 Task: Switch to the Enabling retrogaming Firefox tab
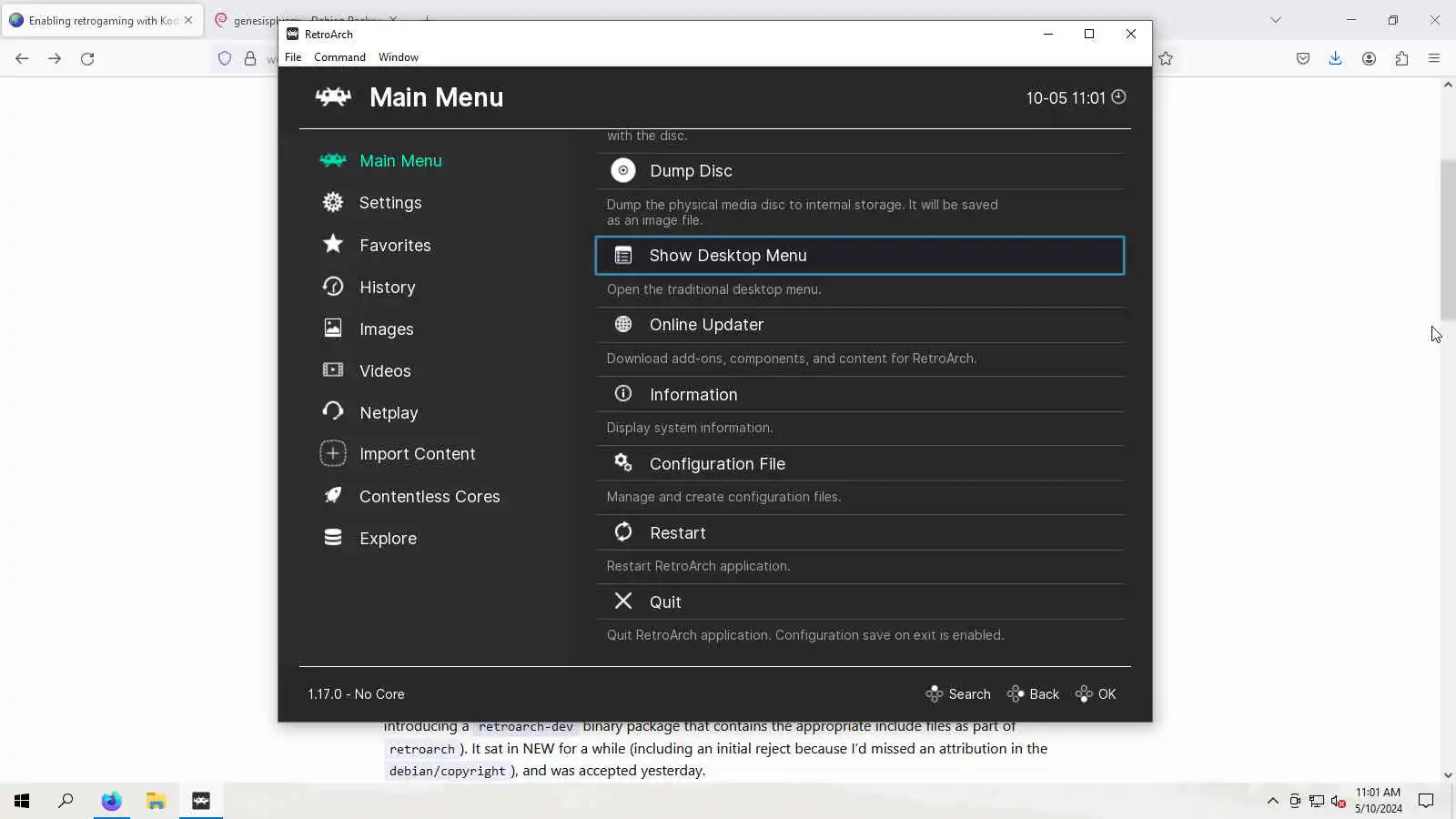tap(101, 20)
